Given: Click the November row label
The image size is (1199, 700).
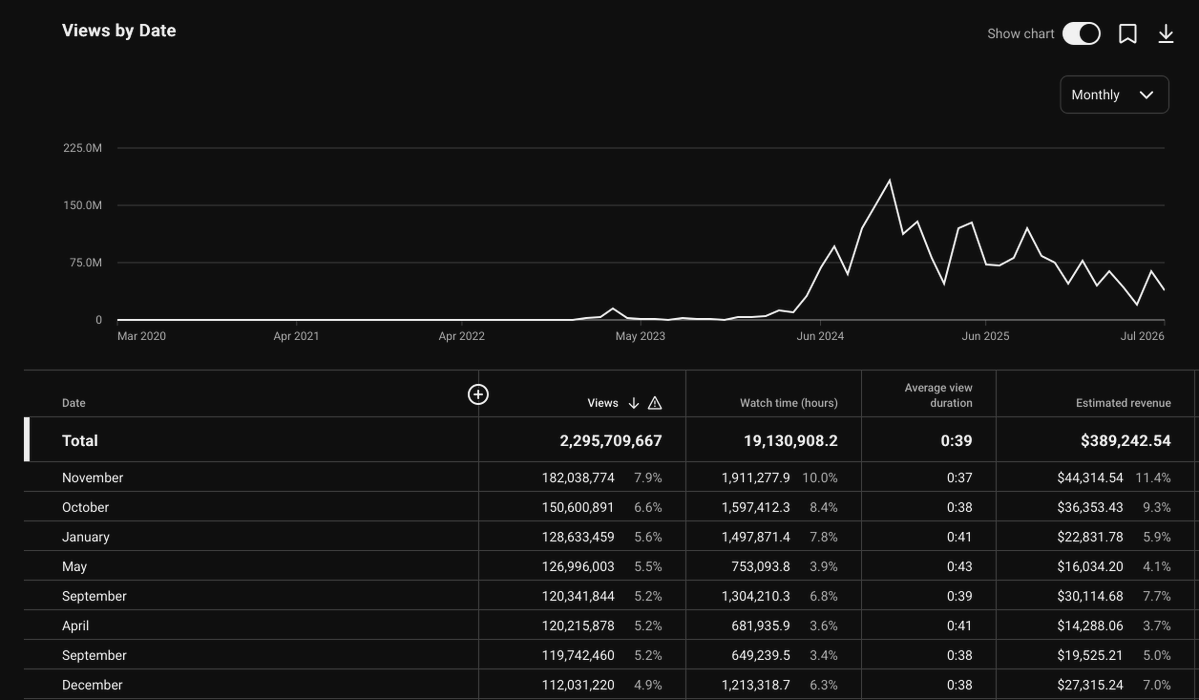Looking at the screenshot, I should (93, 477).
